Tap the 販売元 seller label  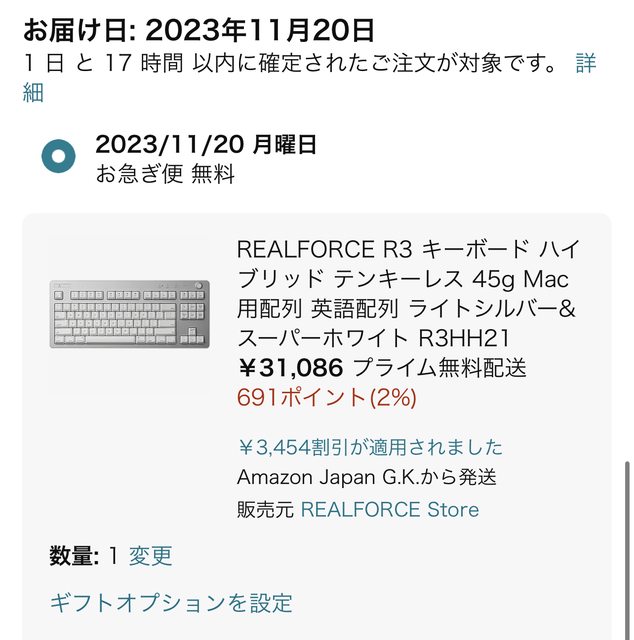tap(265, 509)
